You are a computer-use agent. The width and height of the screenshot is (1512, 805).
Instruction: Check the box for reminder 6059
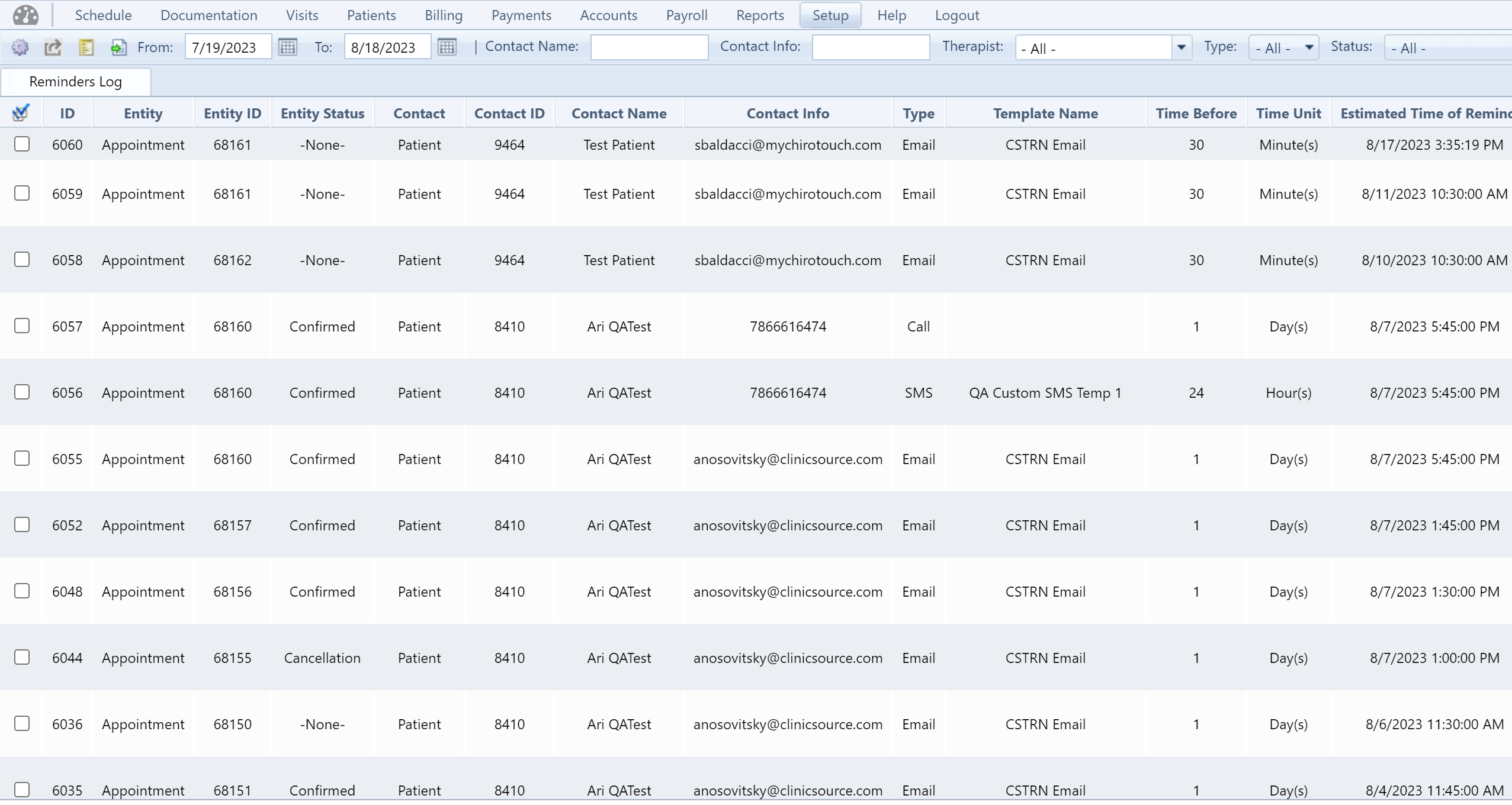(x=22, y=193)
